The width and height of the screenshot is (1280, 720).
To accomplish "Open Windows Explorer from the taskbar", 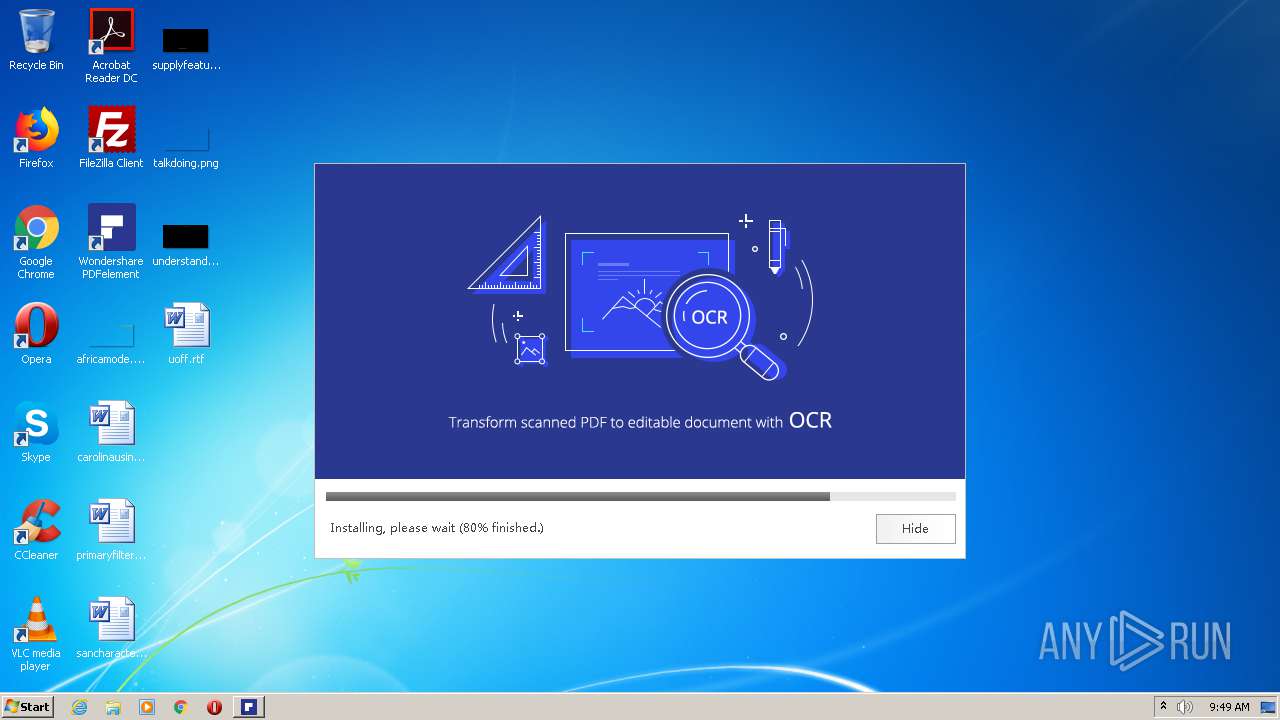I will 113,707.
